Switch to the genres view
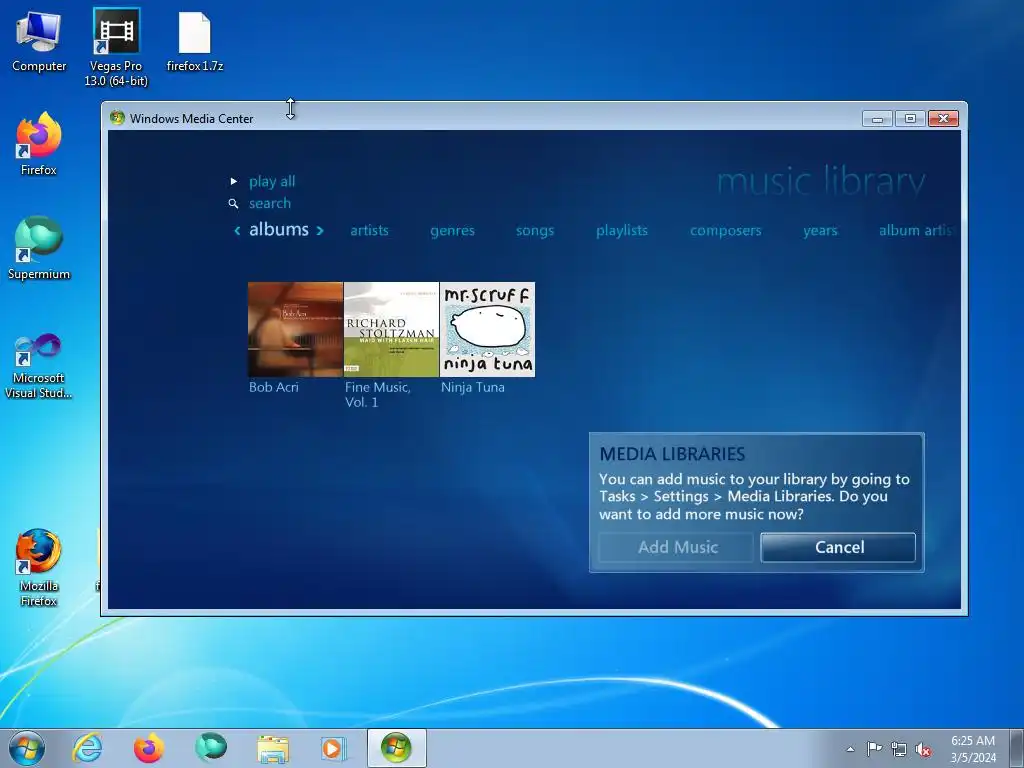 pos(452,231)
